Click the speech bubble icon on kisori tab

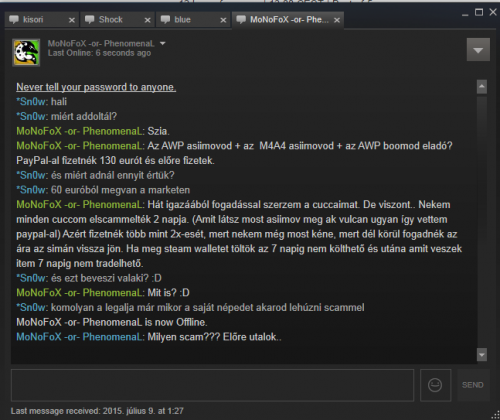point(14,19)
